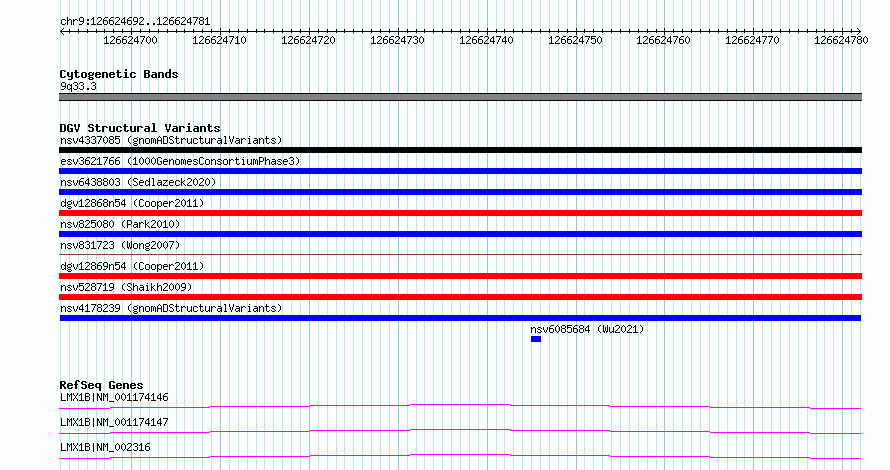Click ruler position 126624760
Screen dimensions: 890x470
(x=664, y=40)
